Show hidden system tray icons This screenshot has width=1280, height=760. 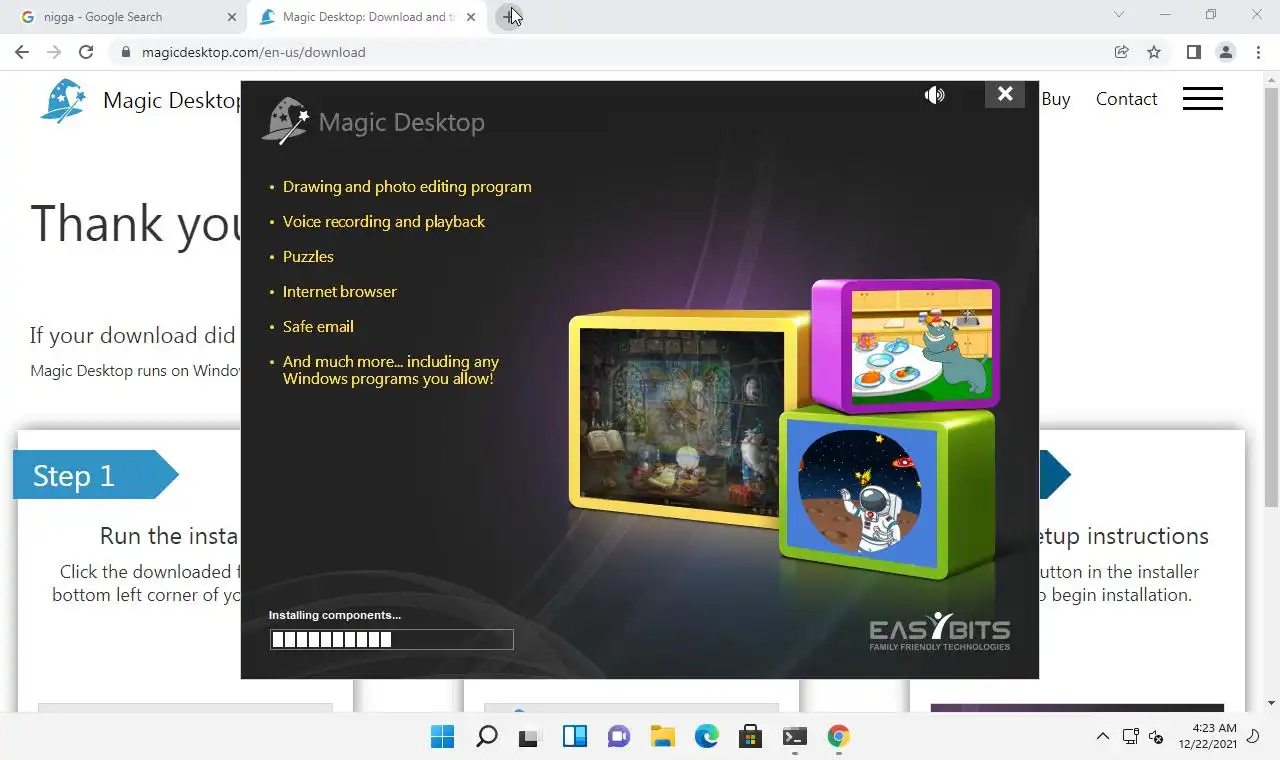[1102, 737]
